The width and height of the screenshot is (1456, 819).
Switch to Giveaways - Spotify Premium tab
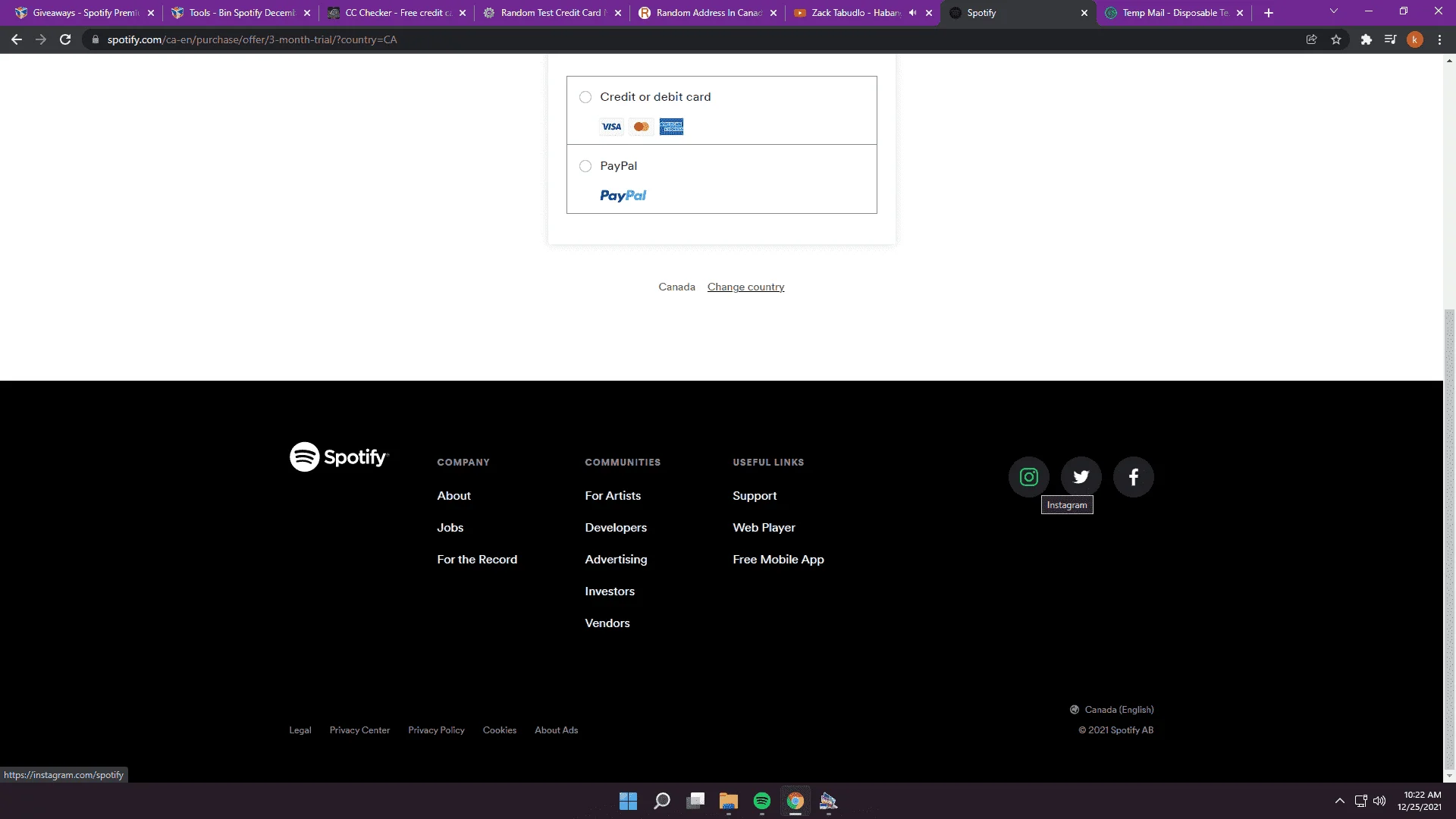coord(84,13)
